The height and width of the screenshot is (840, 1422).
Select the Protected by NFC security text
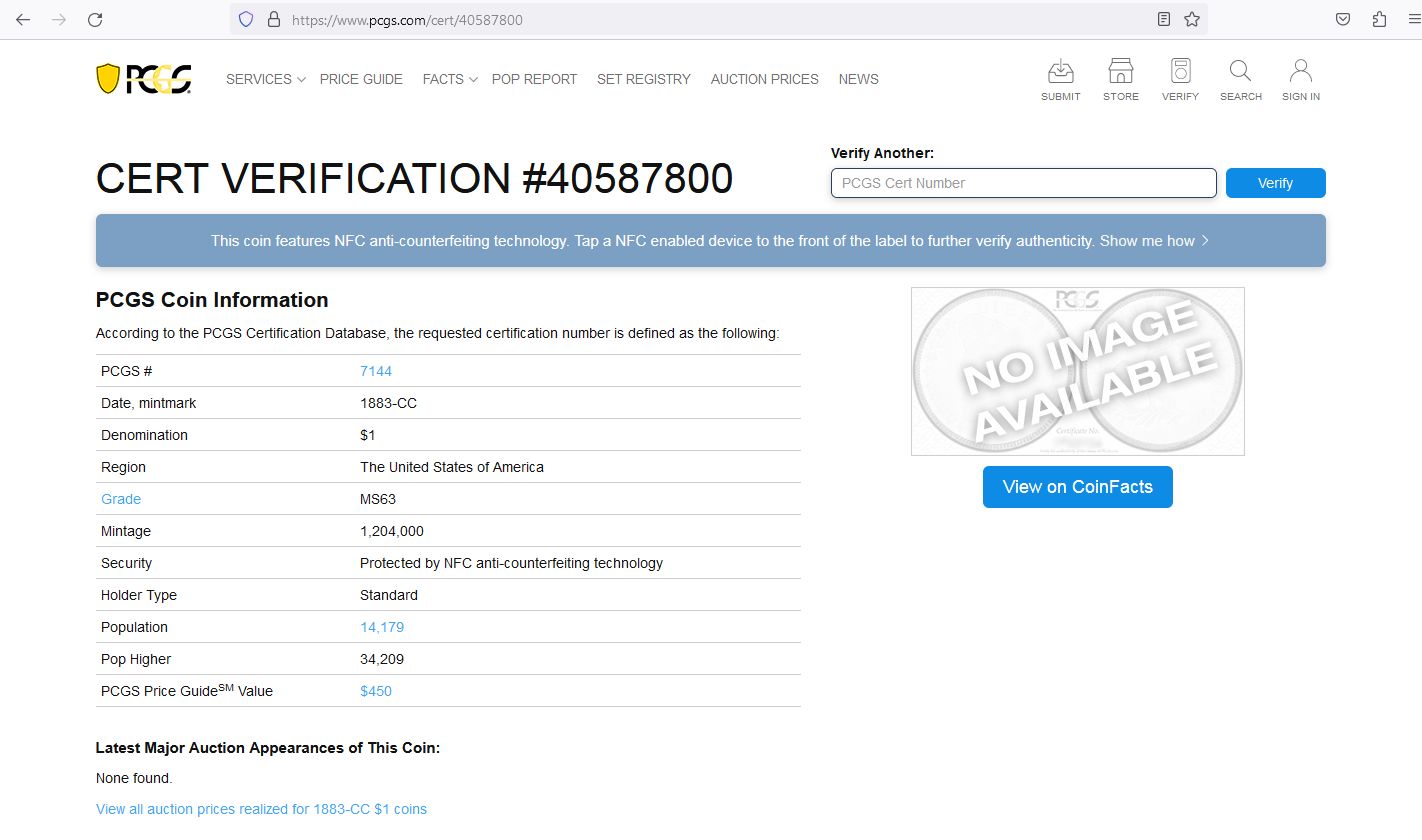(511, 563)
